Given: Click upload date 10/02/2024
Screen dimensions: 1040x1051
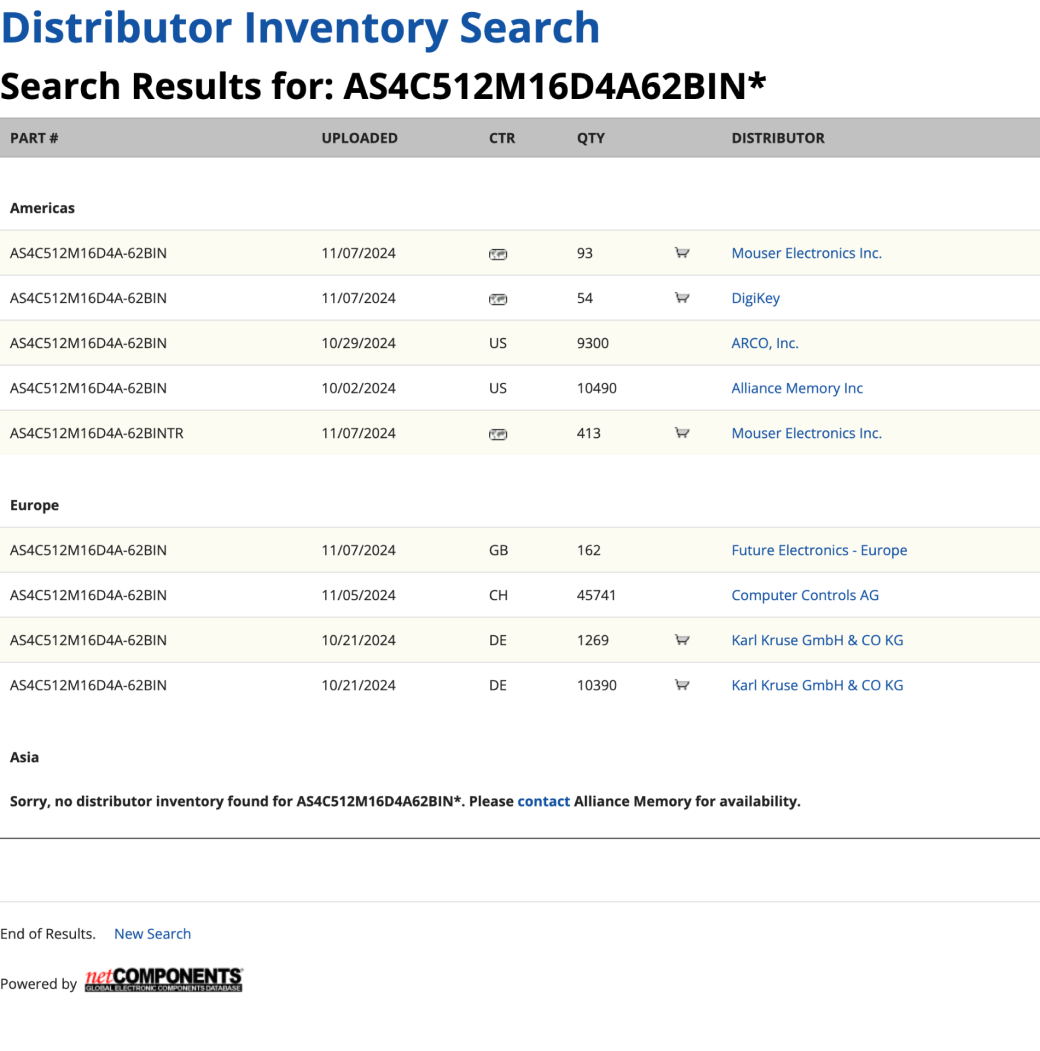Looking at the screenshot, I should click(359, 388).
